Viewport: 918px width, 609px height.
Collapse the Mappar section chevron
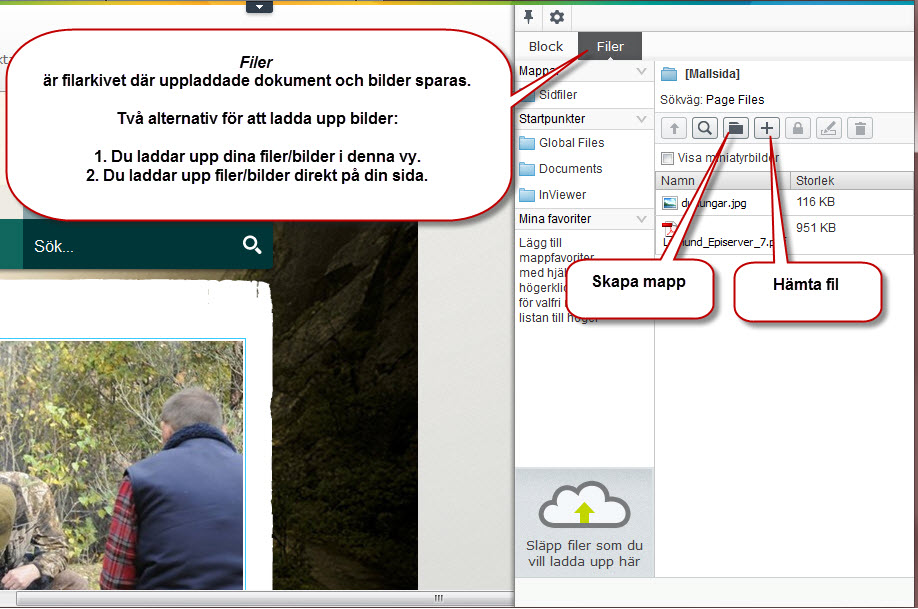coord(641,71)
